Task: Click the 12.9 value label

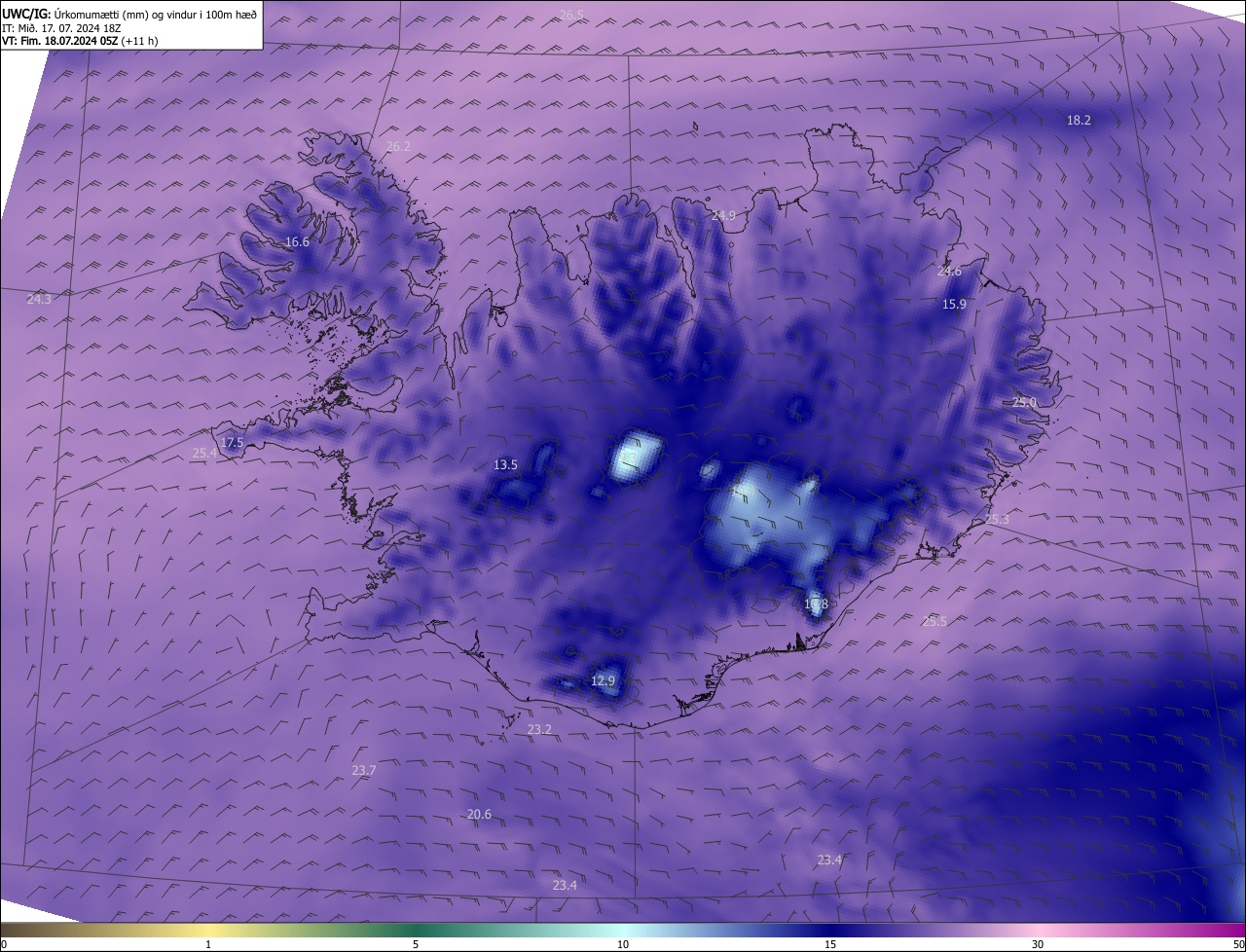Action: pyautogui.click(x=603, y=680)
